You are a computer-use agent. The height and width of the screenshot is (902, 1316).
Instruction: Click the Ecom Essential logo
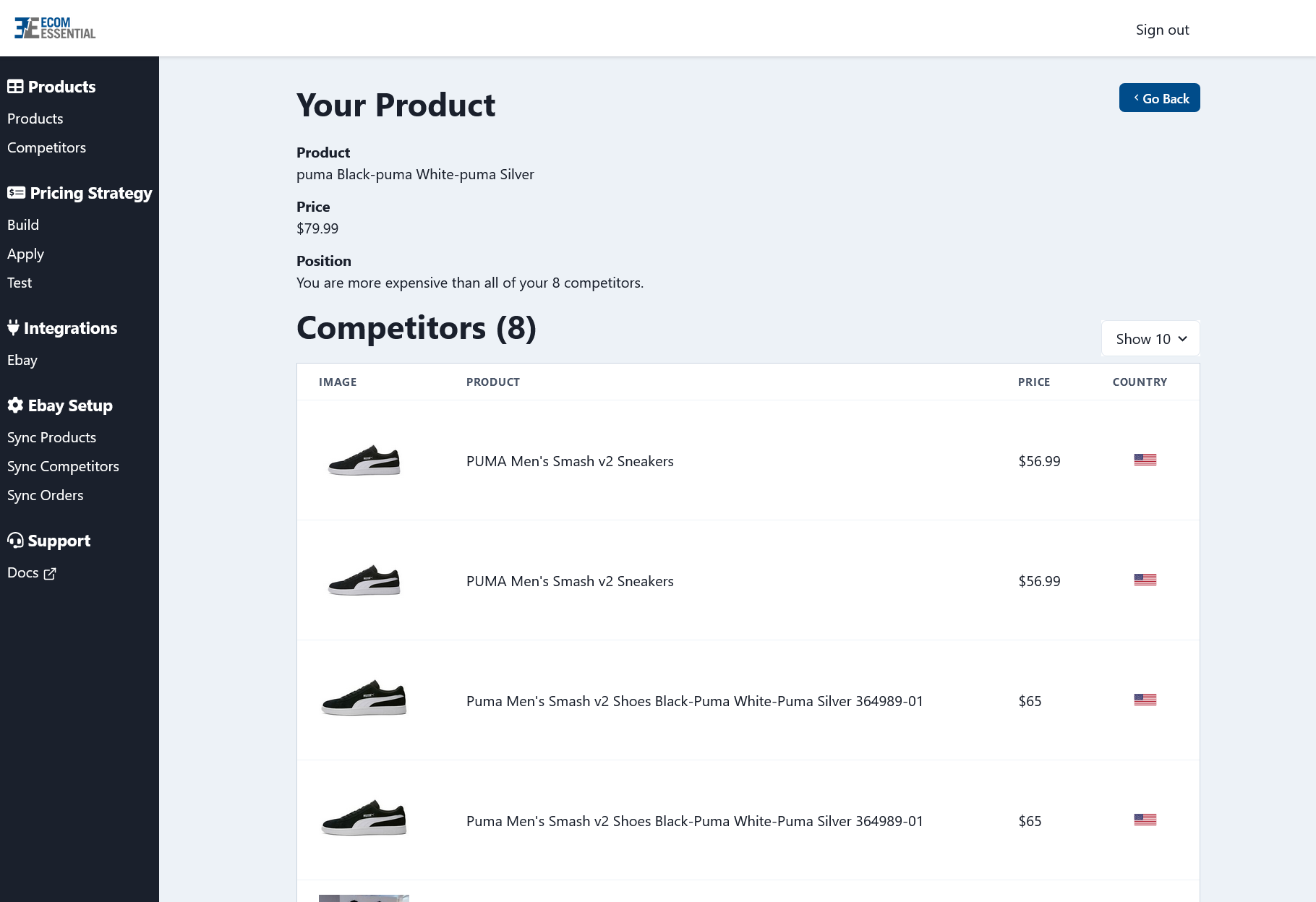54,27
